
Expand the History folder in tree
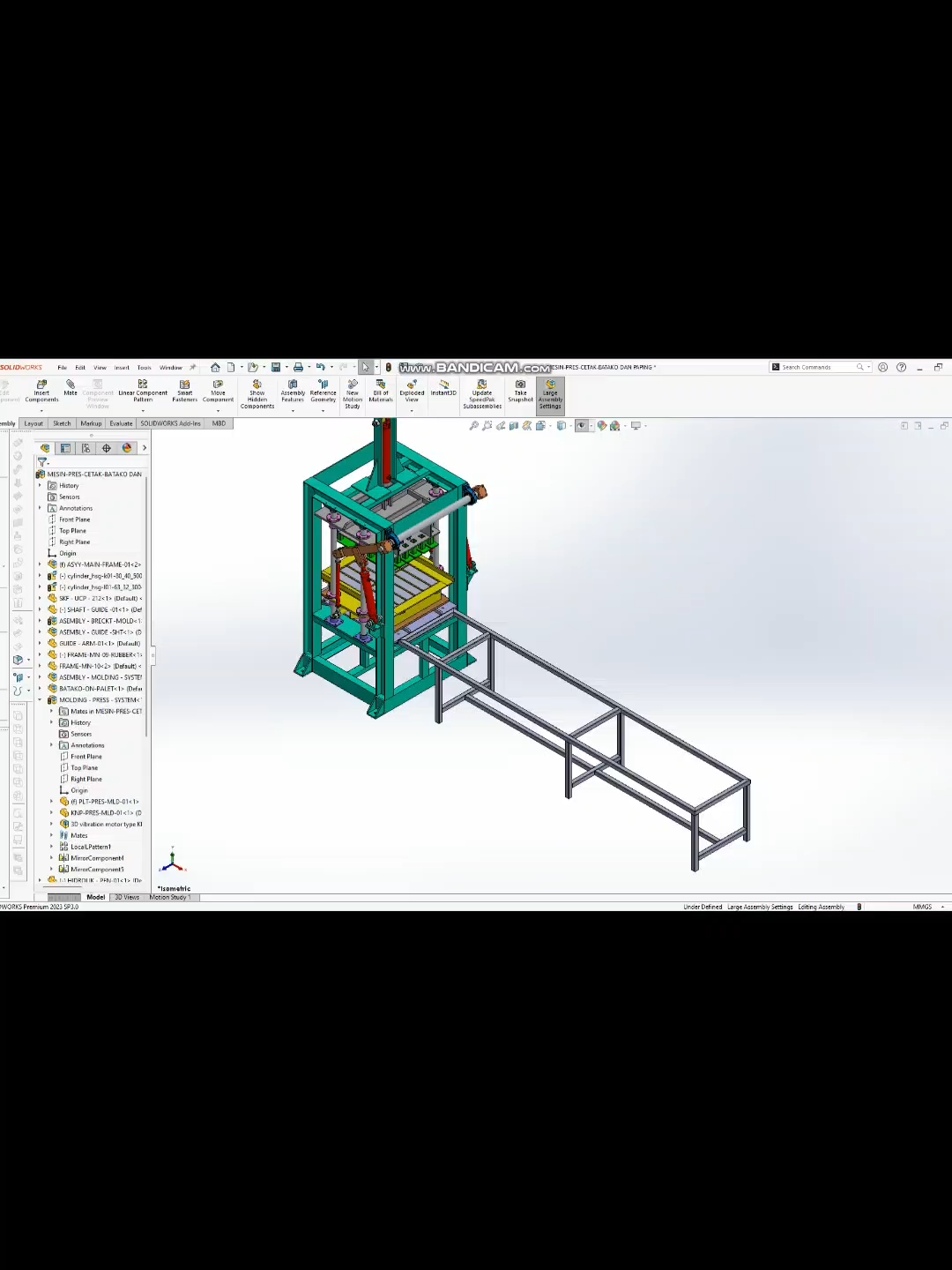40,485
